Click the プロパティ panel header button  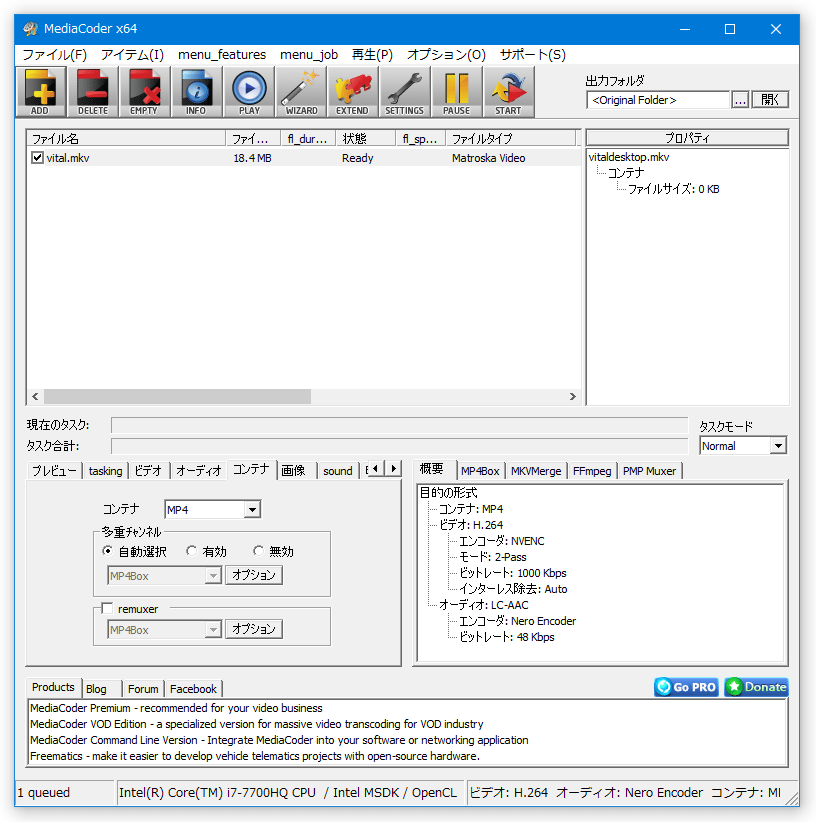coord(687,138)
